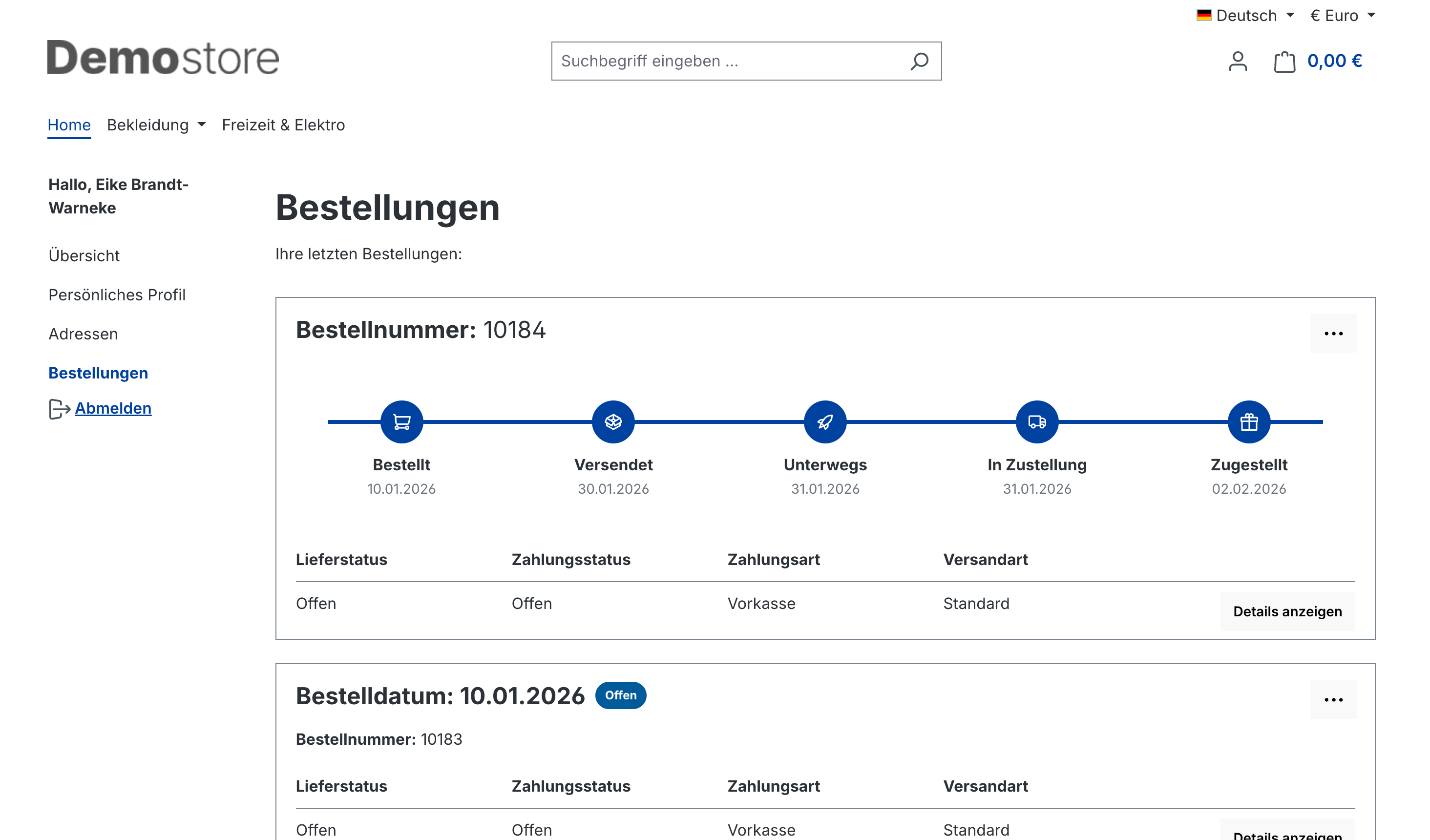The height and width of the screenshot is (840, 1430).
Task: Click the Bestellnummer: 10184 heading
Action: [x=421, y=330]
